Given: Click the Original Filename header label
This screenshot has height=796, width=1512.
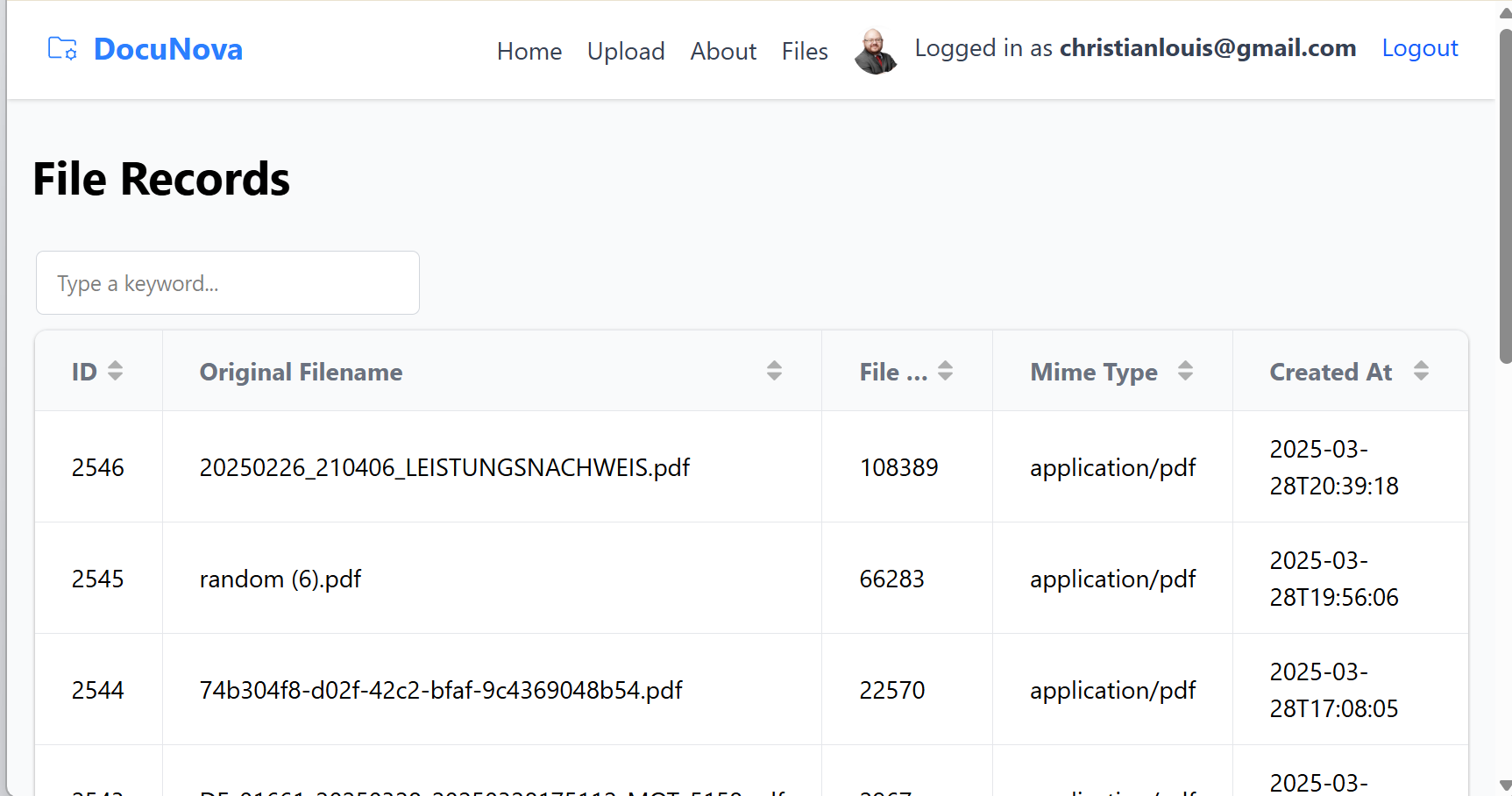Looking at the screenshot, I should click(301, 372).
